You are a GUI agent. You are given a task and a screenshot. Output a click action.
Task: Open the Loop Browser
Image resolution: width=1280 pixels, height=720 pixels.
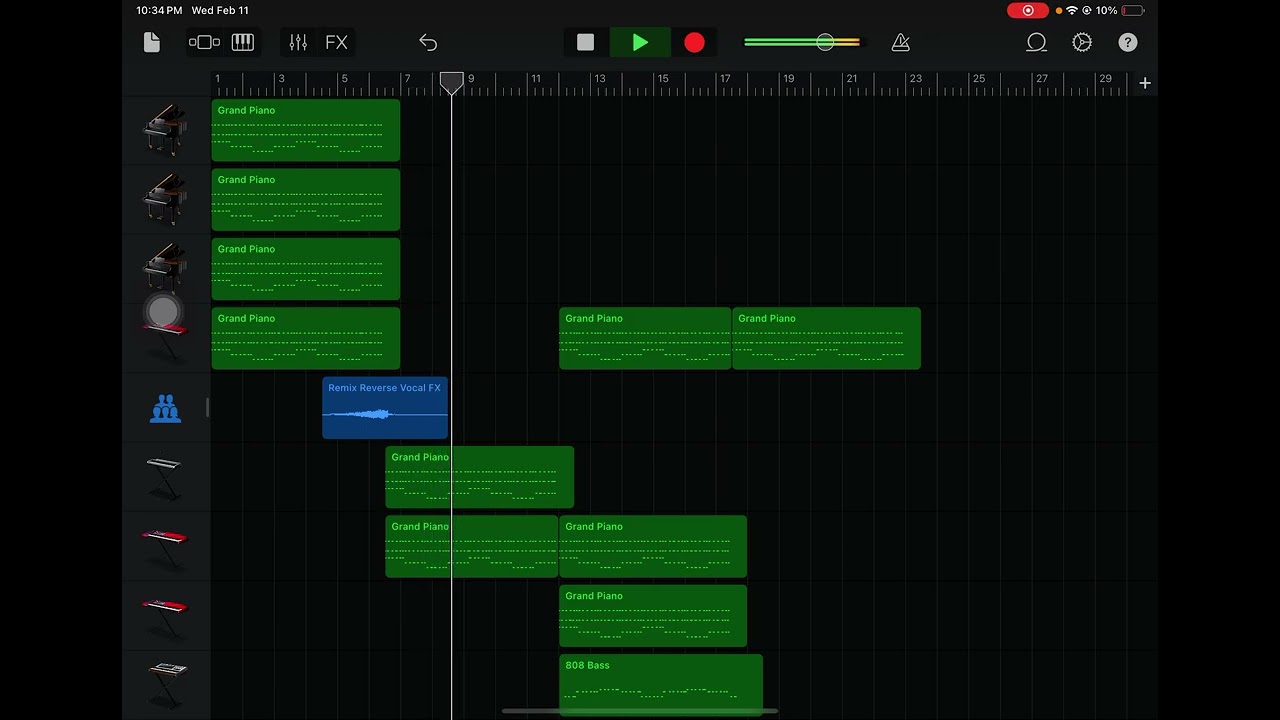coord(1036,42)
